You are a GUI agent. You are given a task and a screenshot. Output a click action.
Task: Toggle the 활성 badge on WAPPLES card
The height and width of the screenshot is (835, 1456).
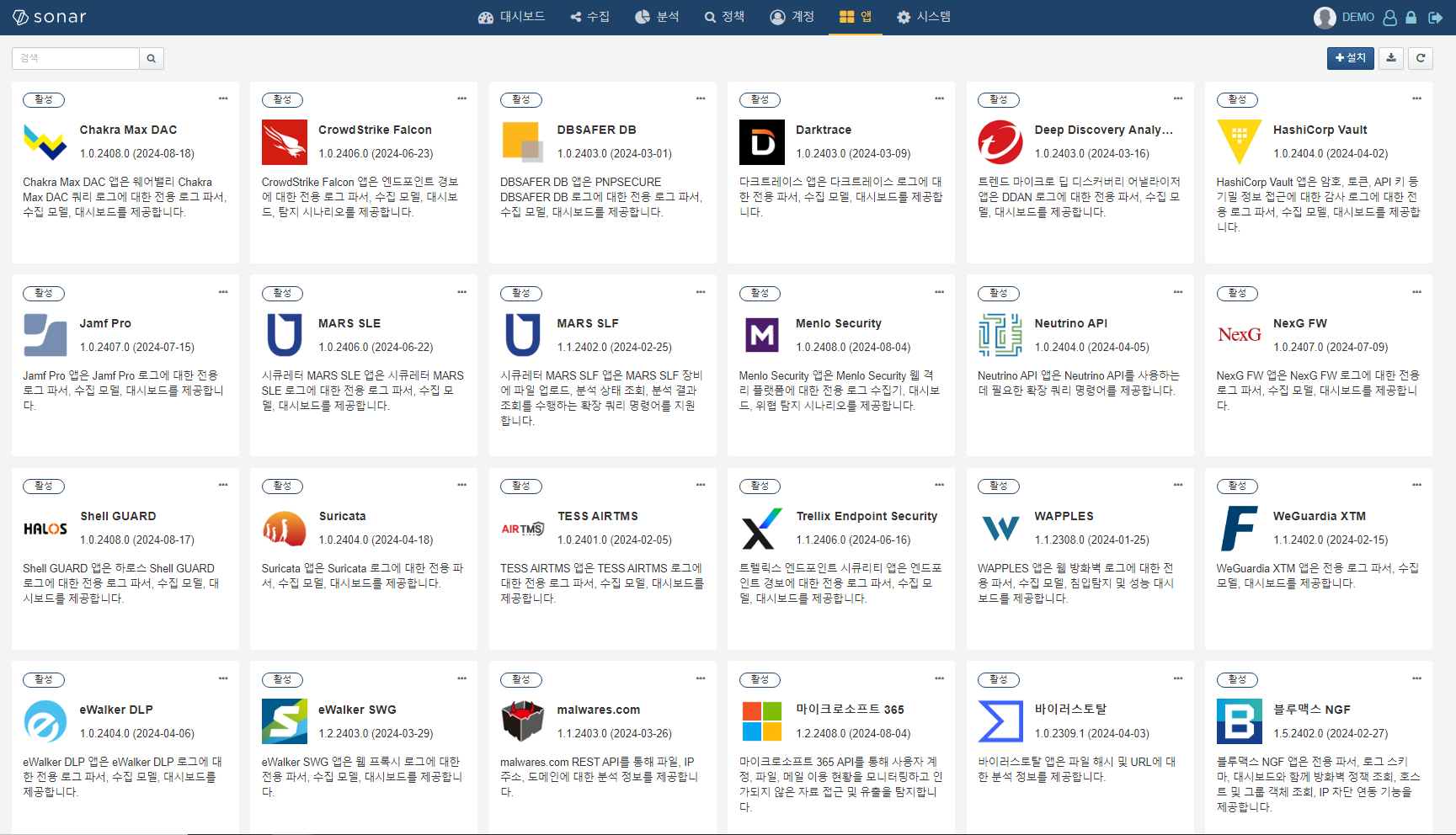pos(999,486)
